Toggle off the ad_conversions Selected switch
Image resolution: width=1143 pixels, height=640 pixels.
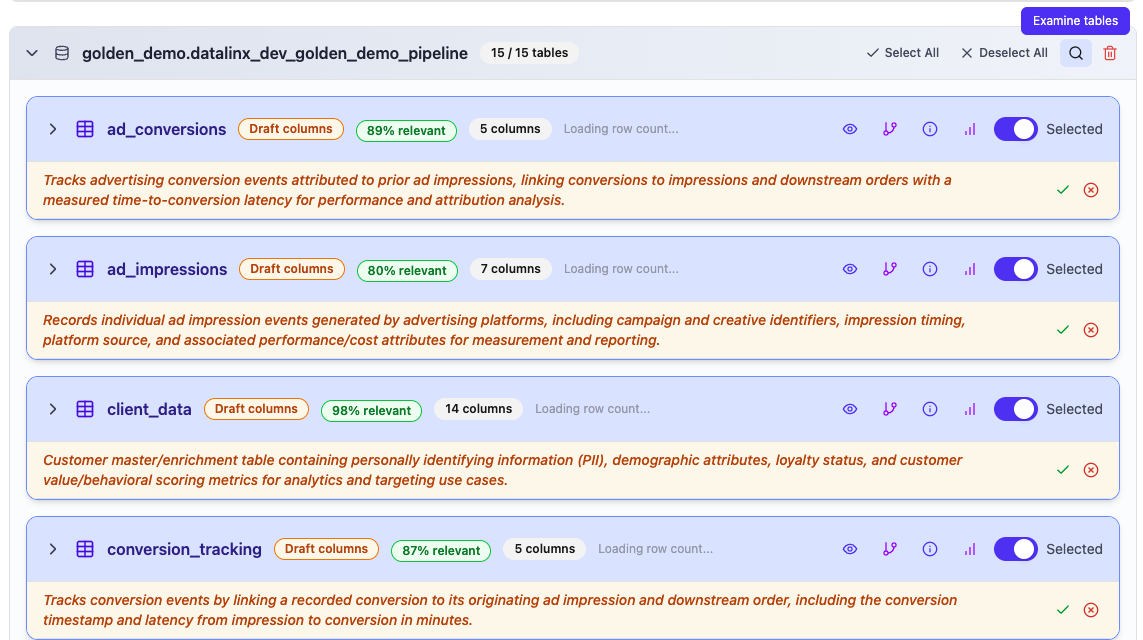(x=1015, y=129)
